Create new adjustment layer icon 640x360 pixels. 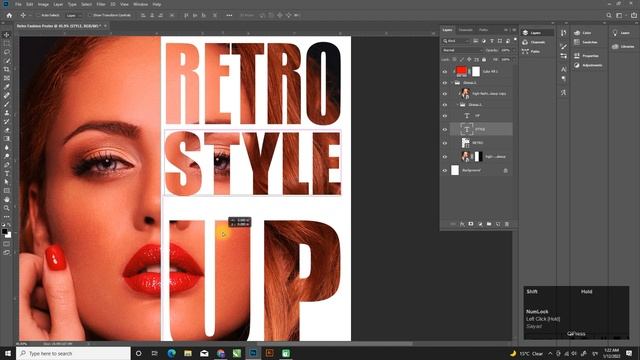pyautogui.click(x=480, y=224)
